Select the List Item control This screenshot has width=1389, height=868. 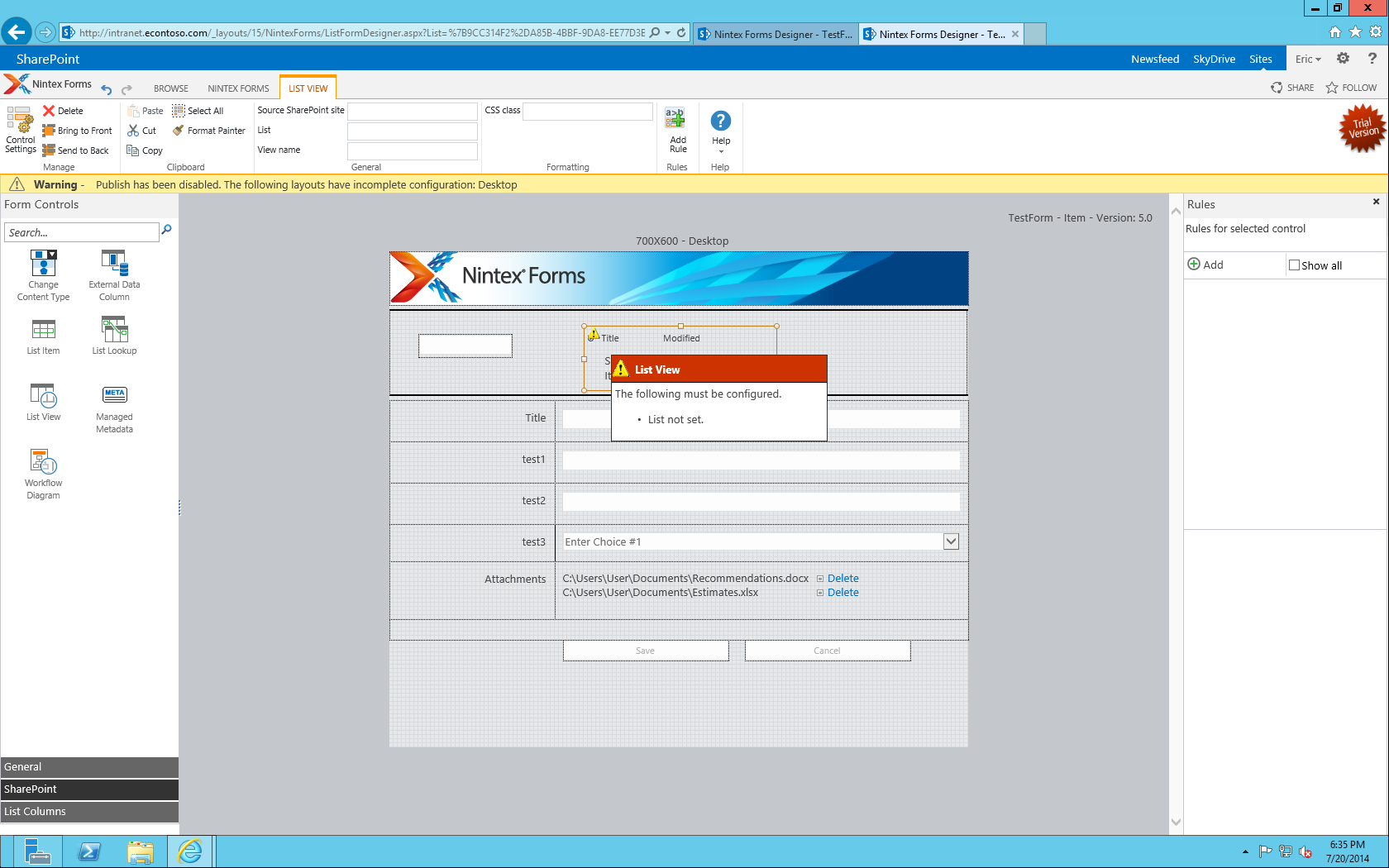pyautogui.click(x=43, y=337)
